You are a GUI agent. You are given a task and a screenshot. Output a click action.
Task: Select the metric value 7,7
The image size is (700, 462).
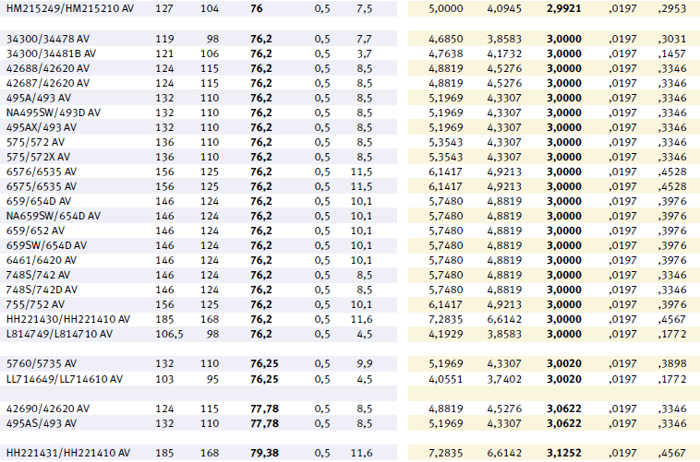[364, 39]
